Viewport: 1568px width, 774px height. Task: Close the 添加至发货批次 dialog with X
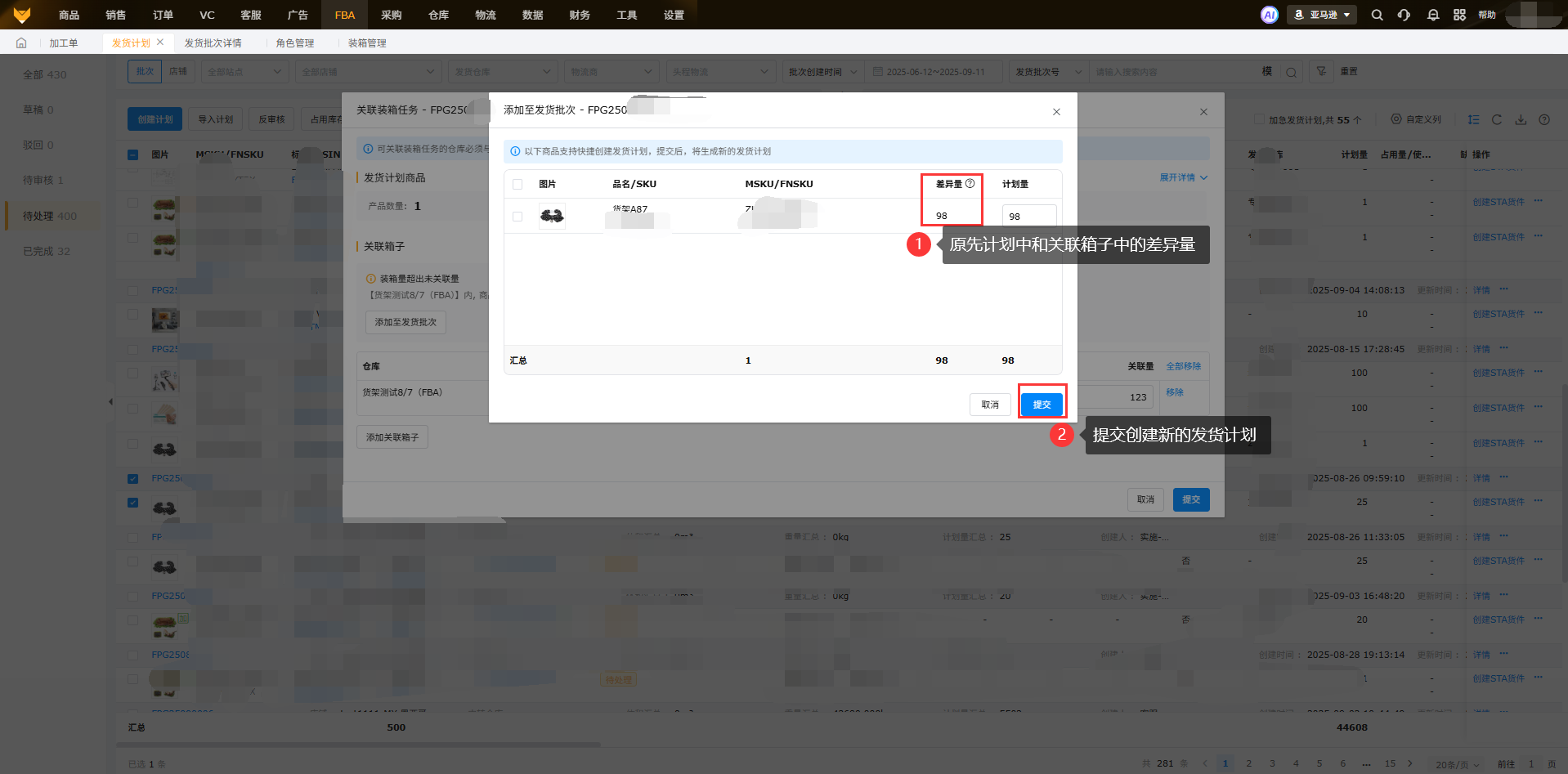tap(1056, 112)
